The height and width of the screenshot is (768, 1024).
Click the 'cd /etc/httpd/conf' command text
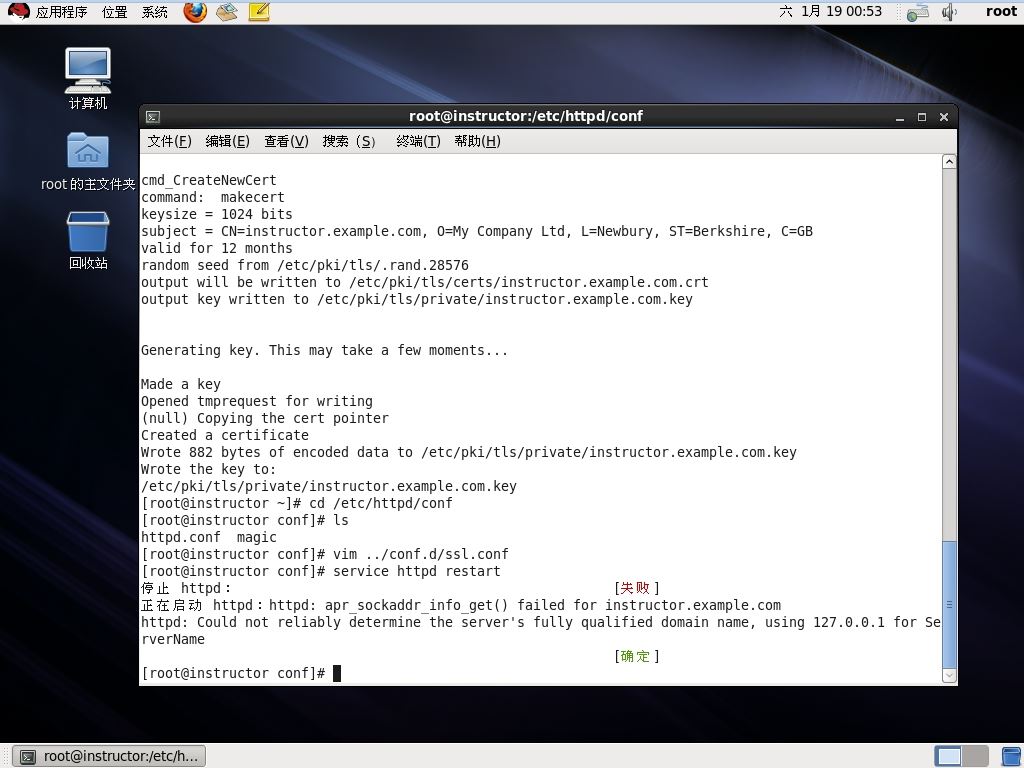381,504
